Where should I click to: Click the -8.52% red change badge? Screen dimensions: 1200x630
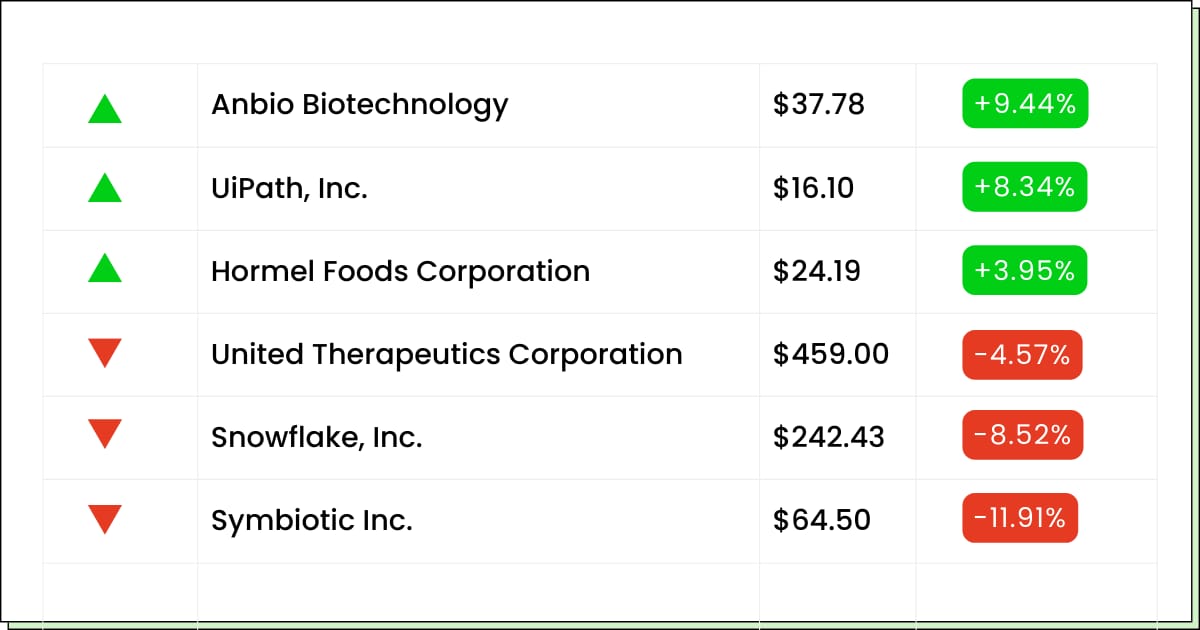point(1022,436)
